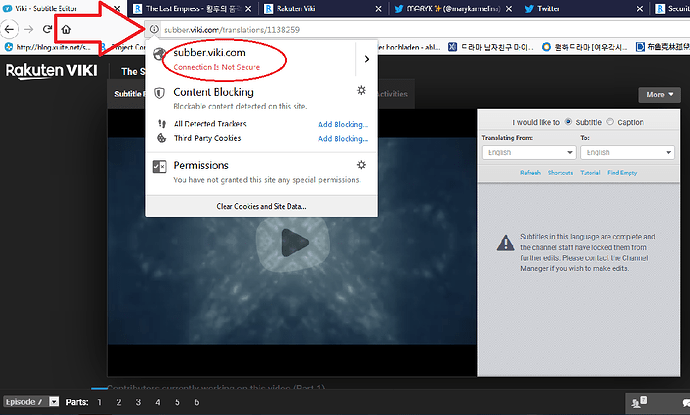
Task: Jump to Part 5 of the episode
Action: click(177, 402)
